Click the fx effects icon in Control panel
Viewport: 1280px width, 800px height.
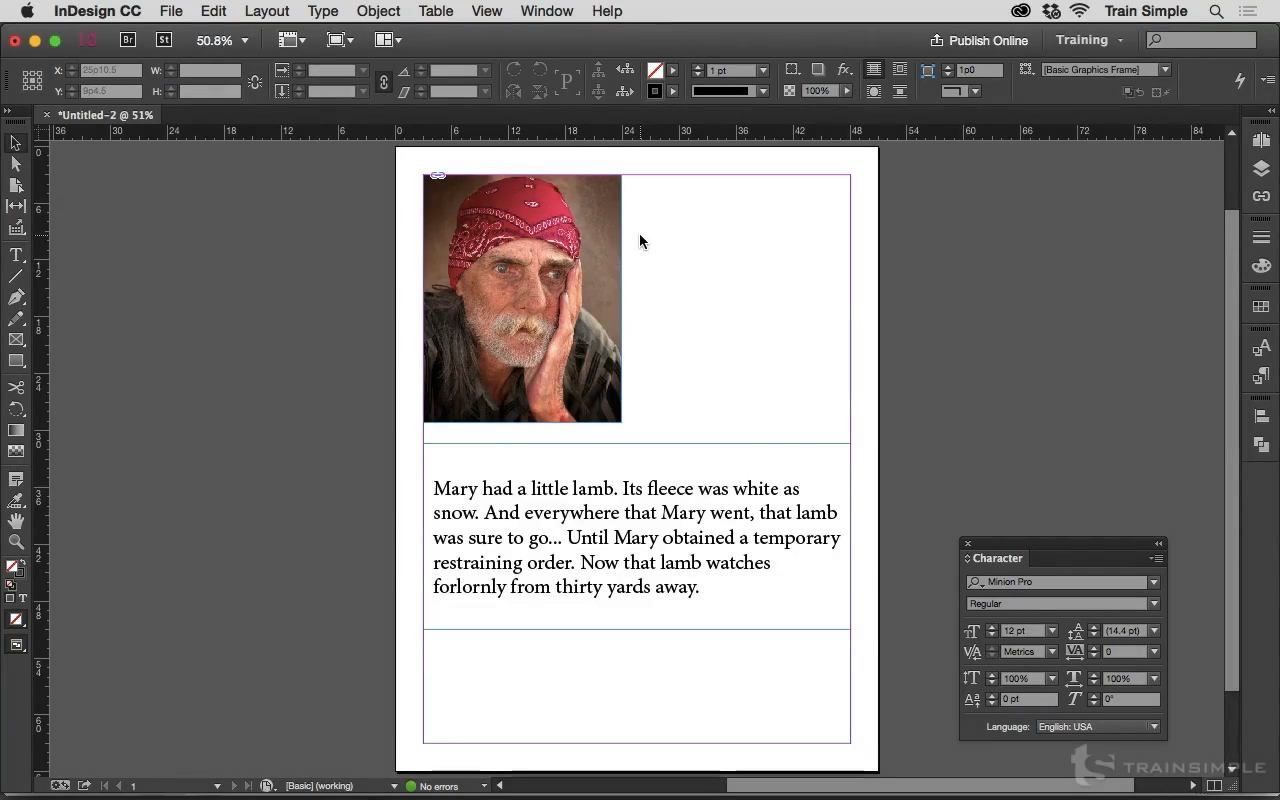(845, 69)
